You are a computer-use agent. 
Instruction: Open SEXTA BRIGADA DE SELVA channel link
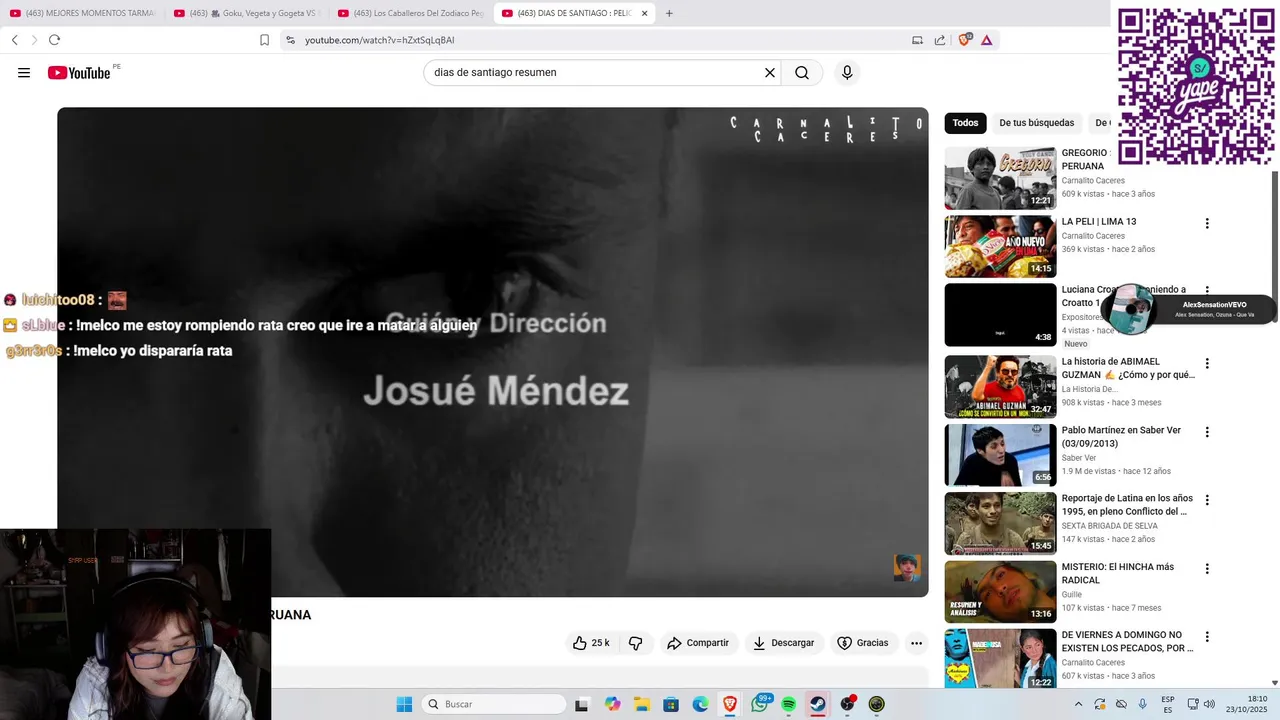(1119, 526)
